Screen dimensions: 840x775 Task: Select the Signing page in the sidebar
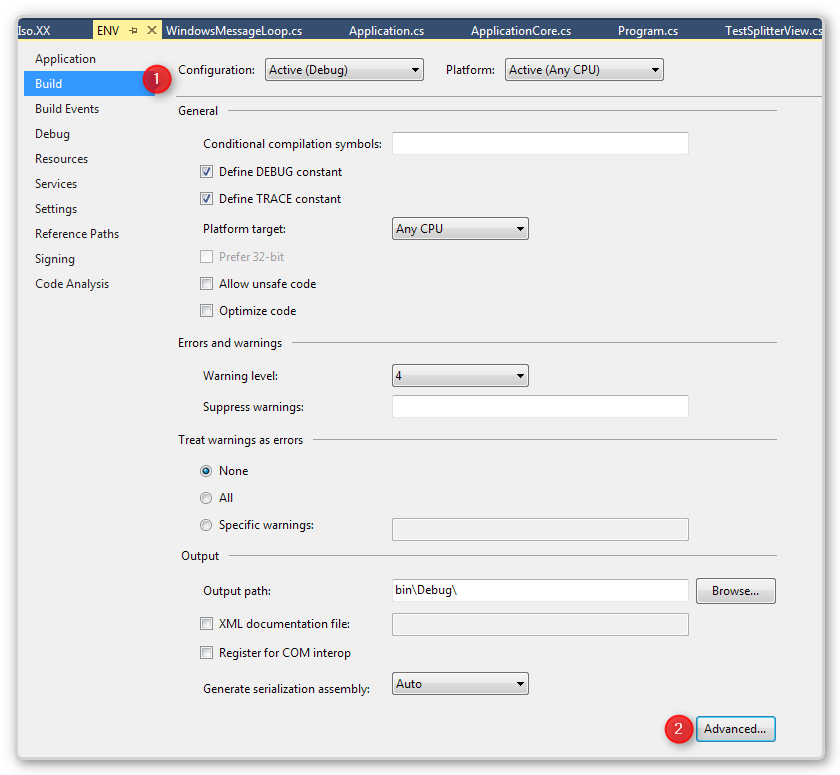55,258
